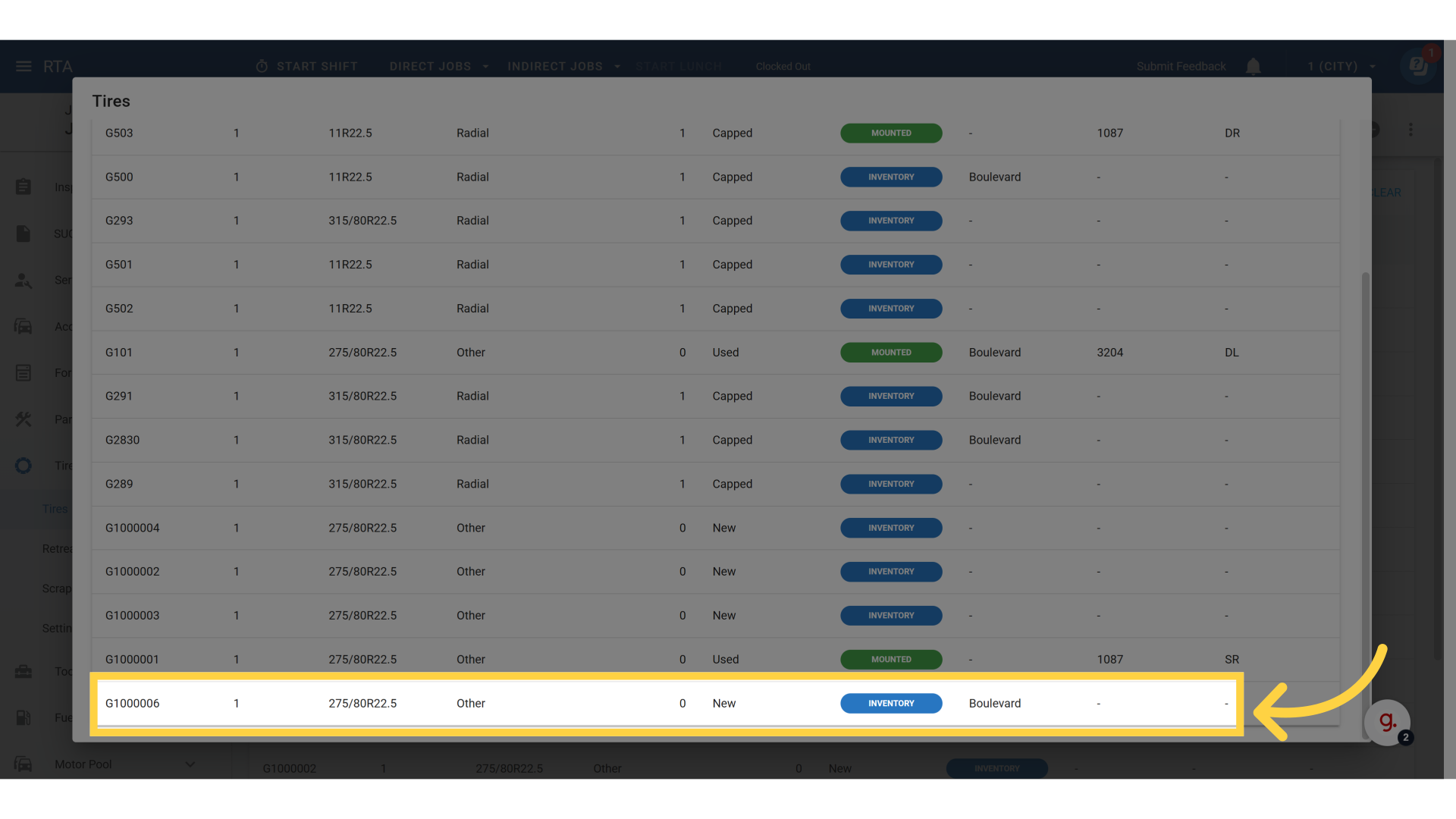Open the hamburger navigation menu
The image size is (1456, 819).
[x=23, y=66]
